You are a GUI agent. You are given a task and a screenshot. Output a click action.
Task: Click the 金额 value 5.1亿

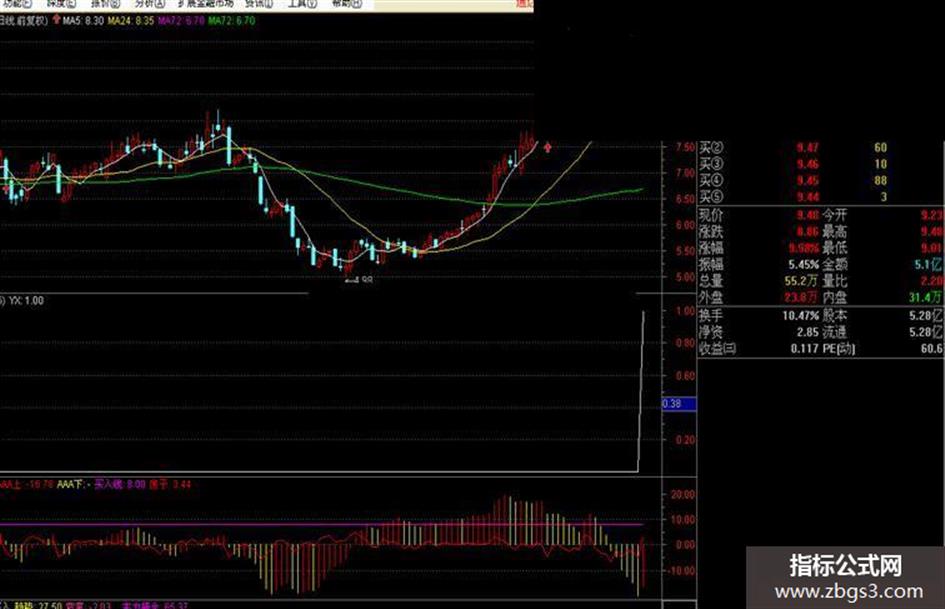point(928,265)
